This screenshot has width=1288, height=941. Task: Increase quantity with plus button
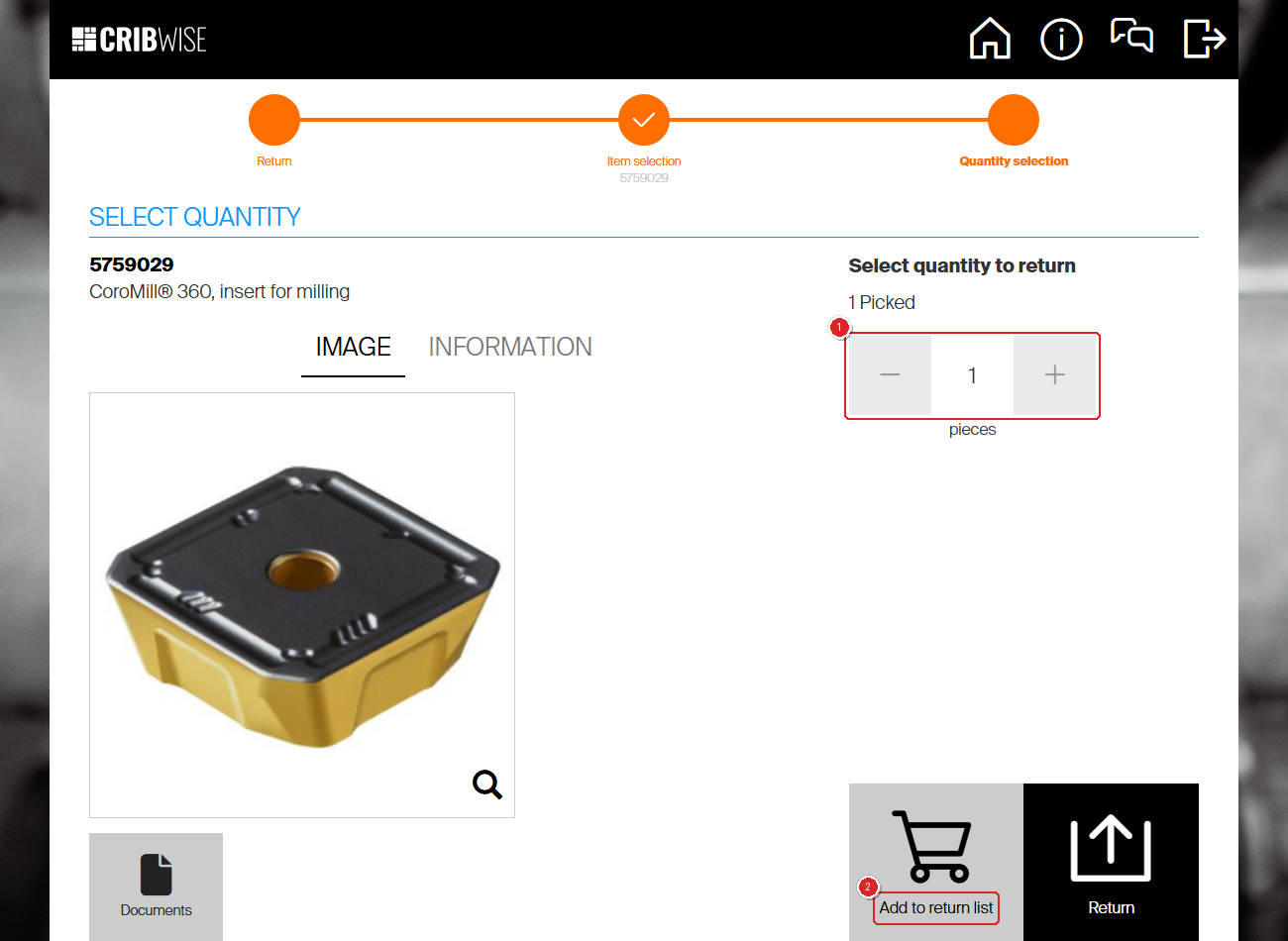(1055, 375)
